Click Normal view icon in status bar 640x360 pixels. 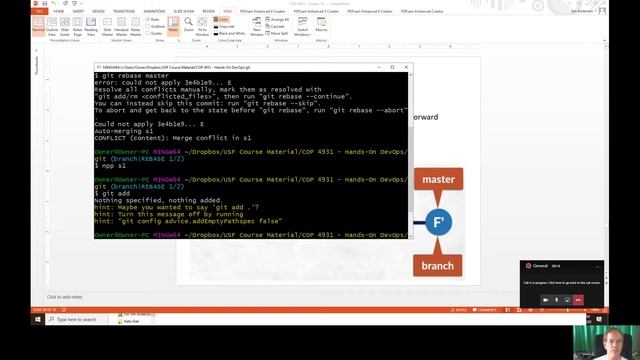[x=507, y=310]
